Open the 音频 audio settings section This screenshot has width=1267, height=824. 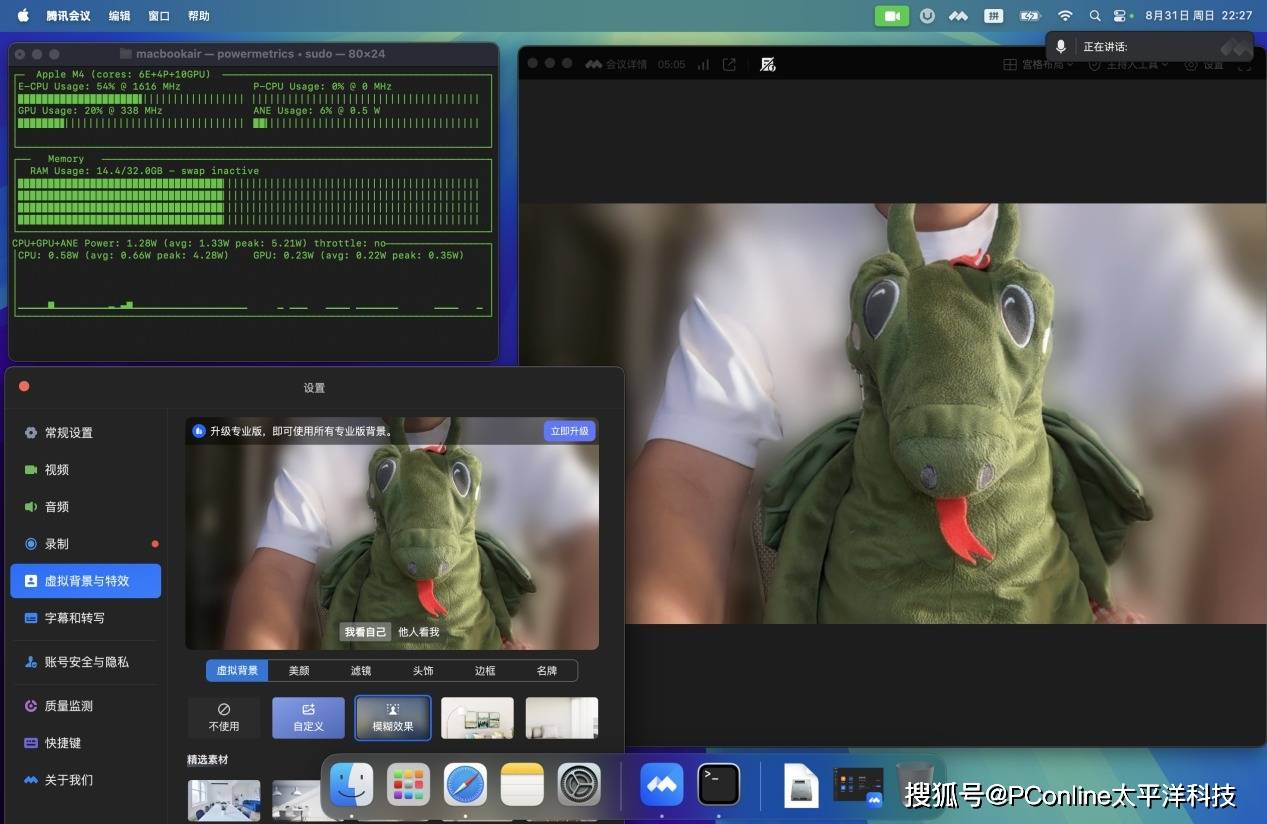click(x=57, y=507)
